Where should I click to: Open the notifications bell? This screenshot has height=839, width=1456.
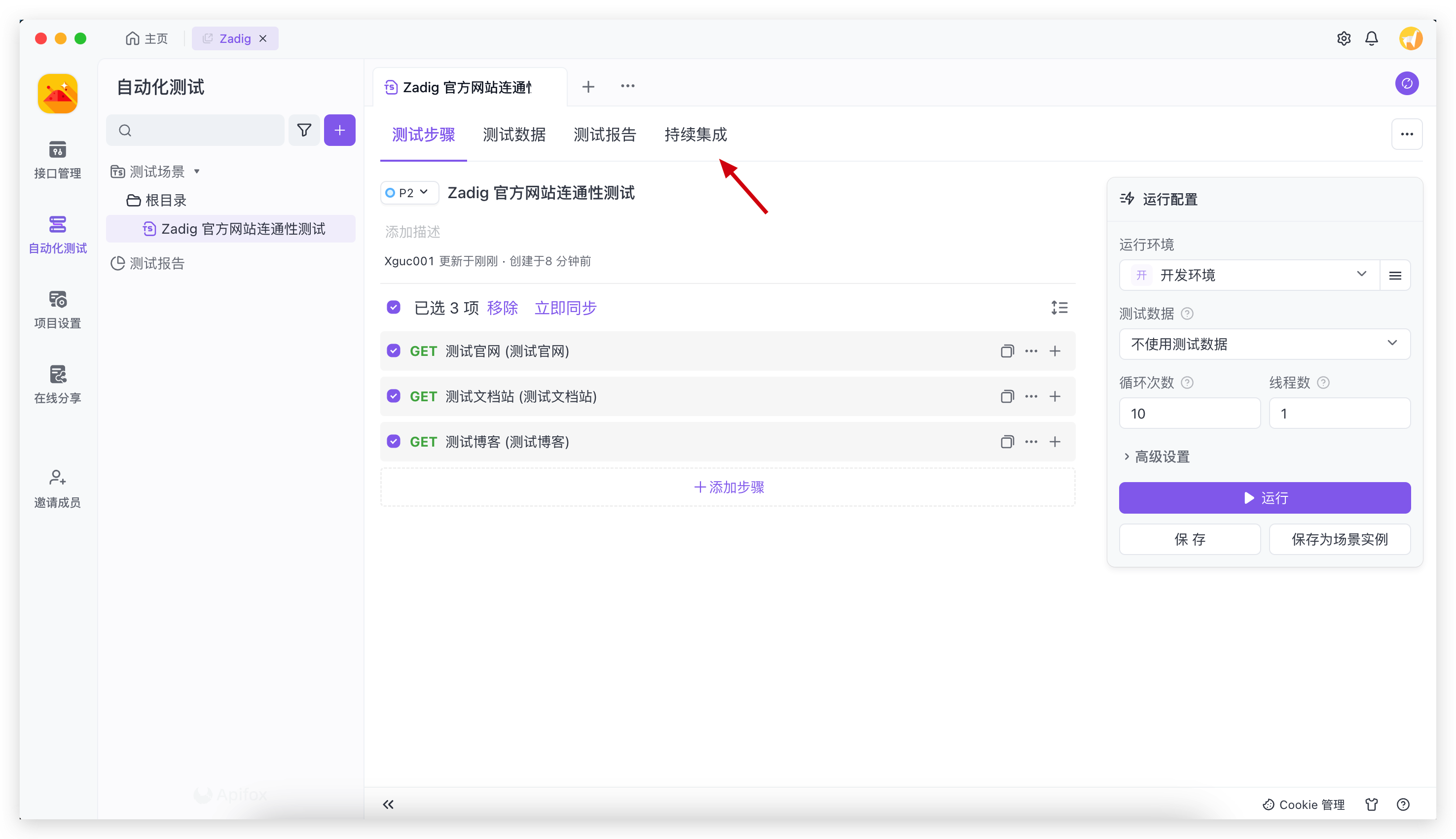[1371, 38]
